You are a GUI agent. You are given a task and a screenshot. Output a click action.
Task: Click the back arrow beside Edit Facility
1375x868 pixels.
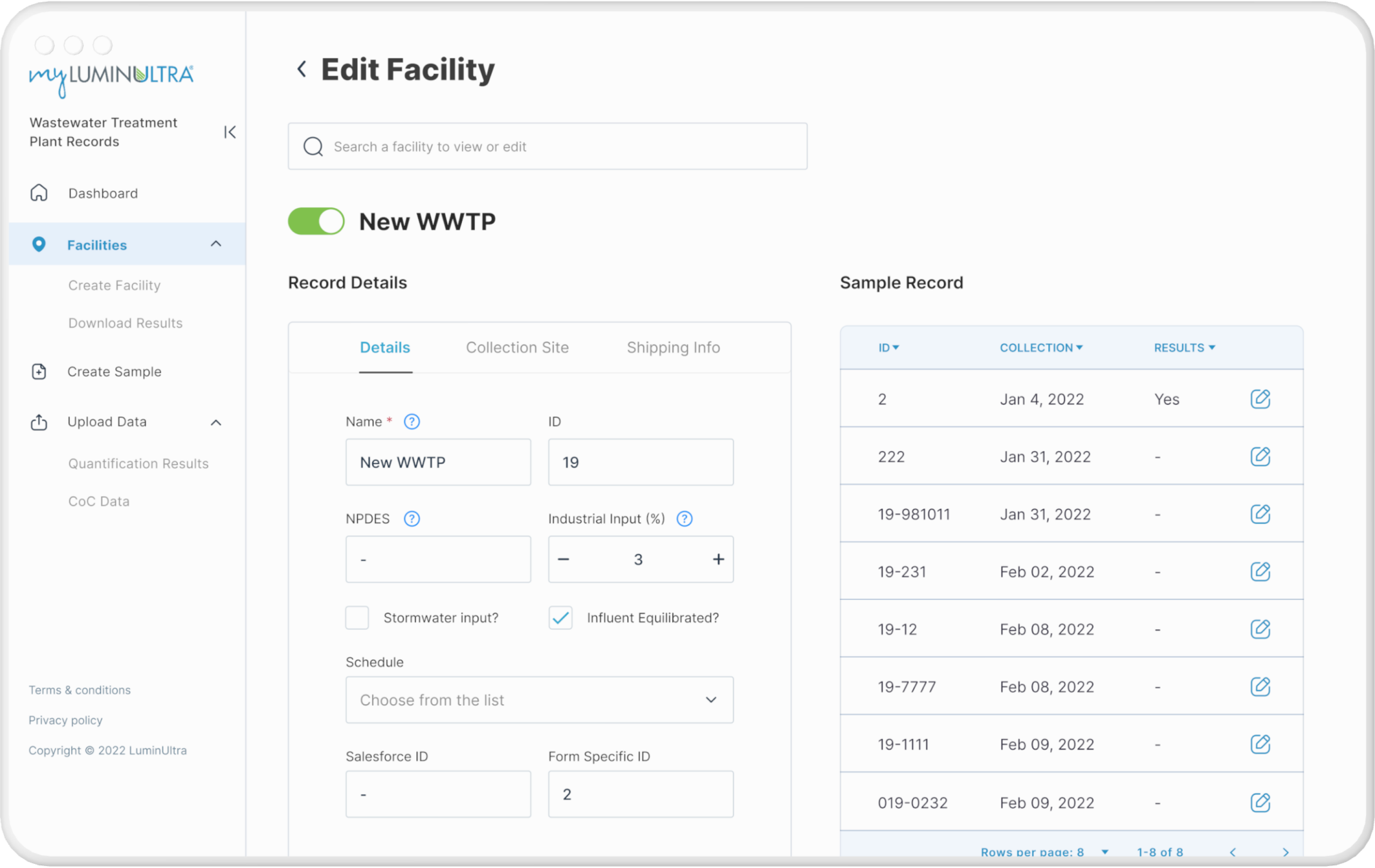(301, 70)
